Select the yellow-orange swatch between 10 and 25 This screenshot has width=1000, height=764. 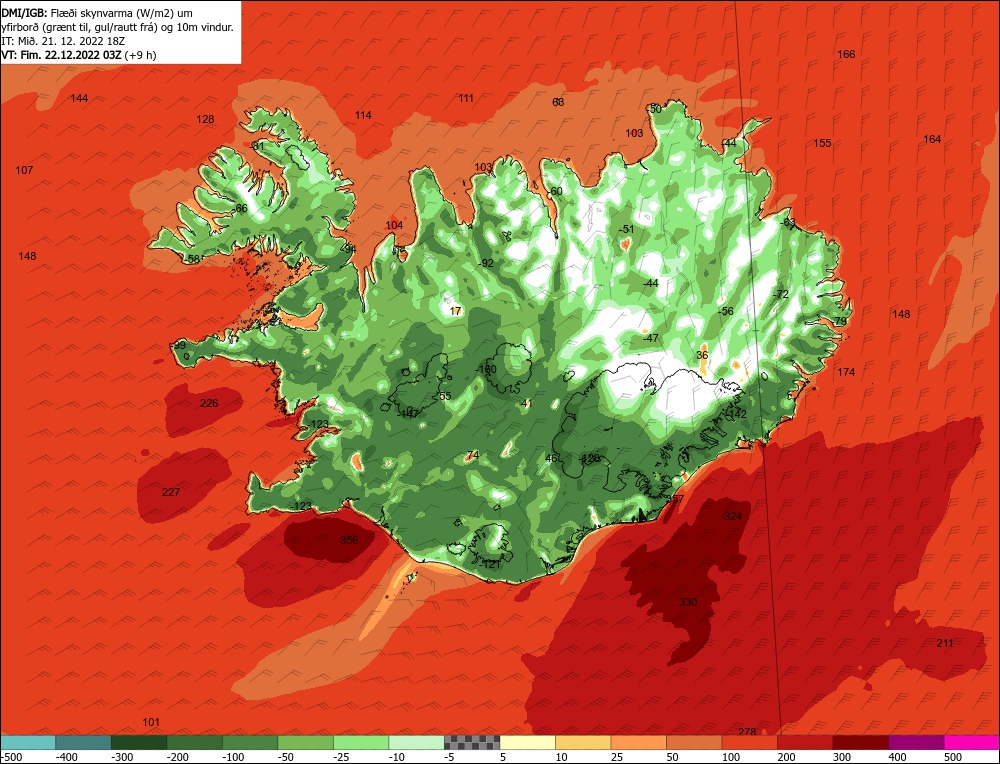[583, 742]
